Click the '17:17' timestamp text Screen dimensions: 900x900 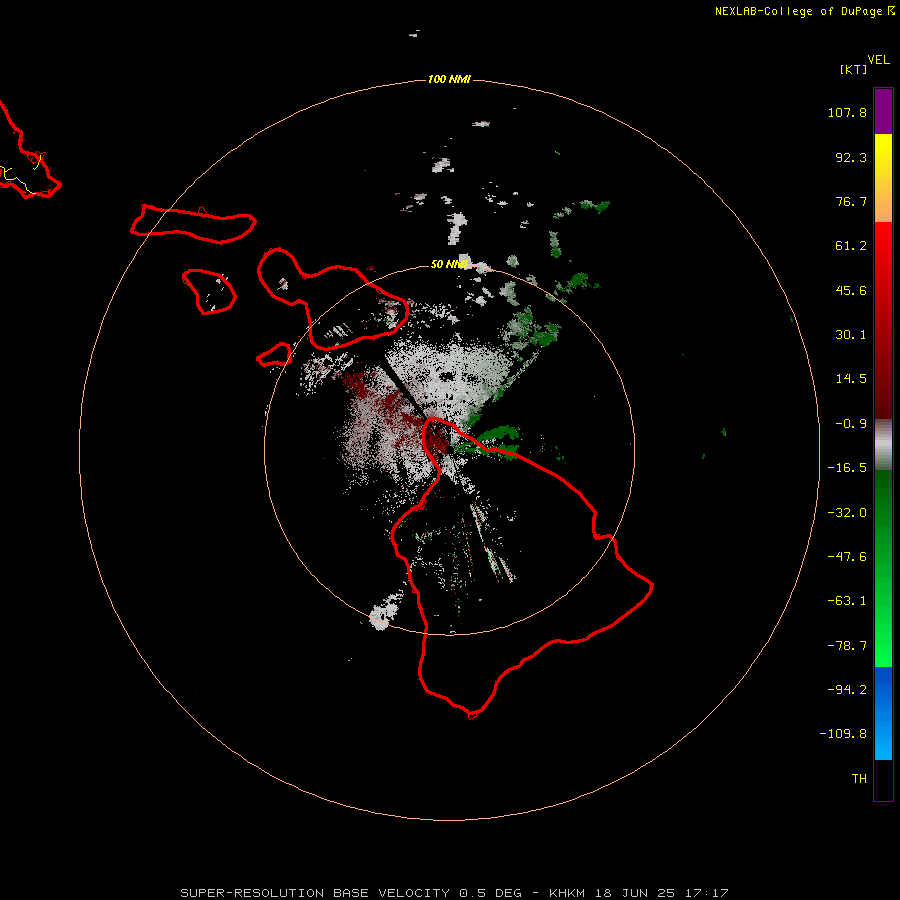pyautogui.click(x=707, y=893)
